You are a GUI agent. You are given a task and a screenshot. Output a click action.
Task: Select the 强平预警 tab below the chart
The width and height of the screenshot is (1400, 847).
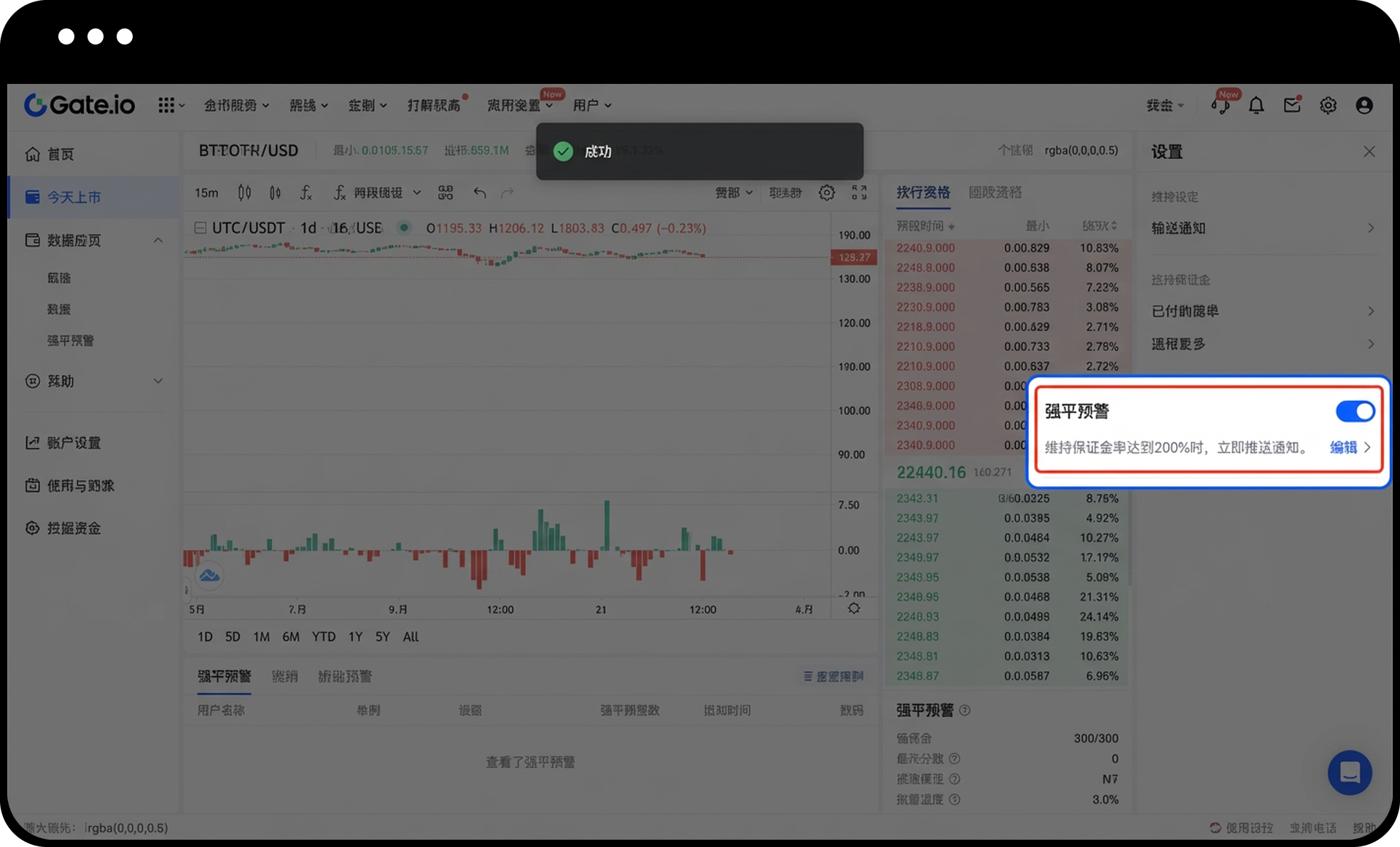pos(224,676)
